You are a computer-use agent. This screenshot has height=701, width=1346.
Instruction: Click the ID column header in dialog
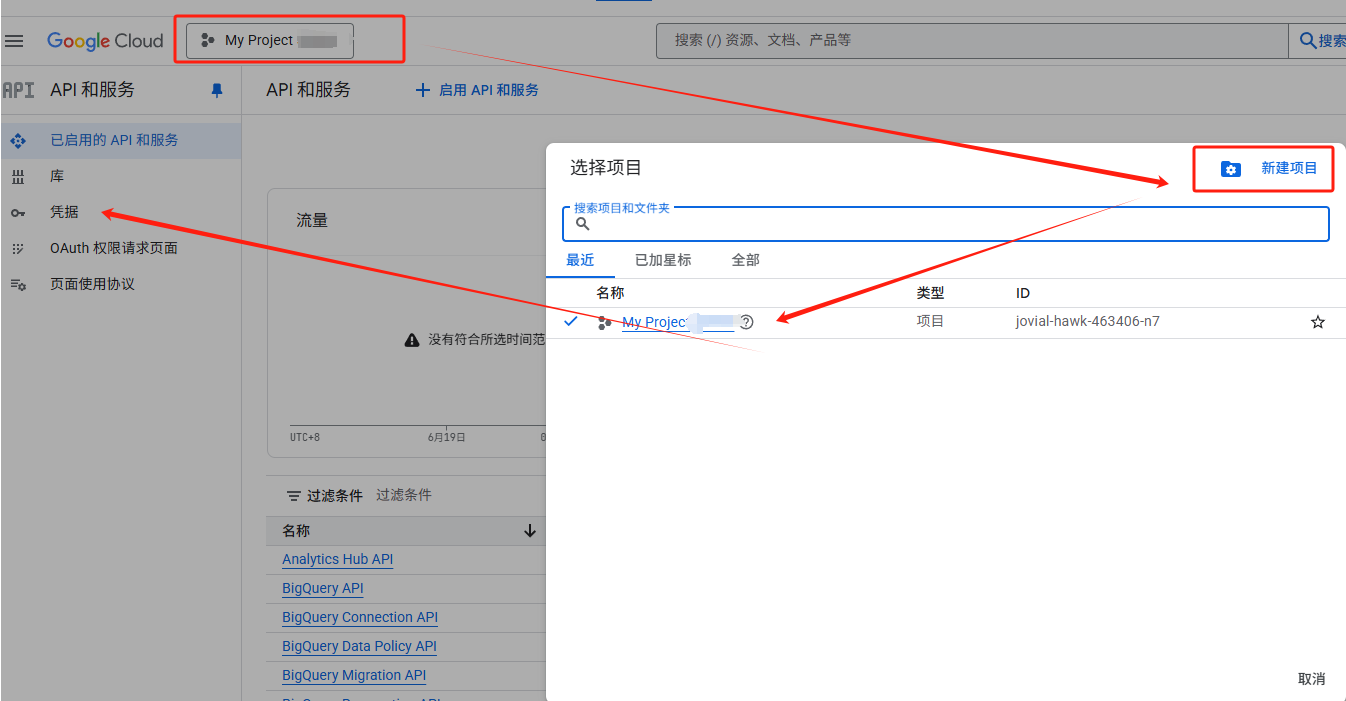(x=1023, y=293)
